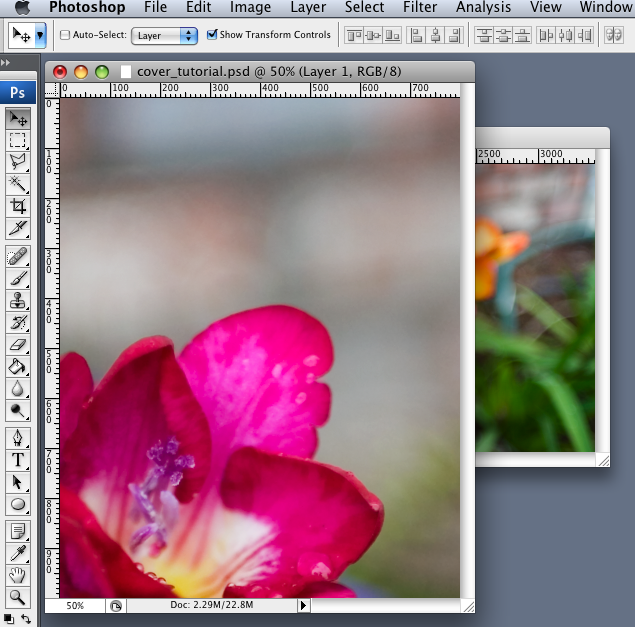Click Distribute top edges button
The image size is (635, 627).
[x=484, y=36]
